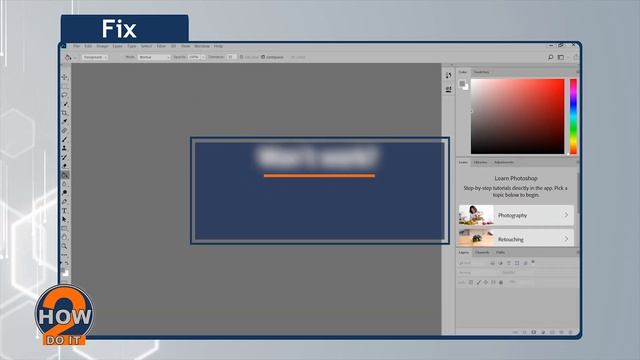640x360 pixels.
Task: Select the Healing Brush tool
Action: 64,131
